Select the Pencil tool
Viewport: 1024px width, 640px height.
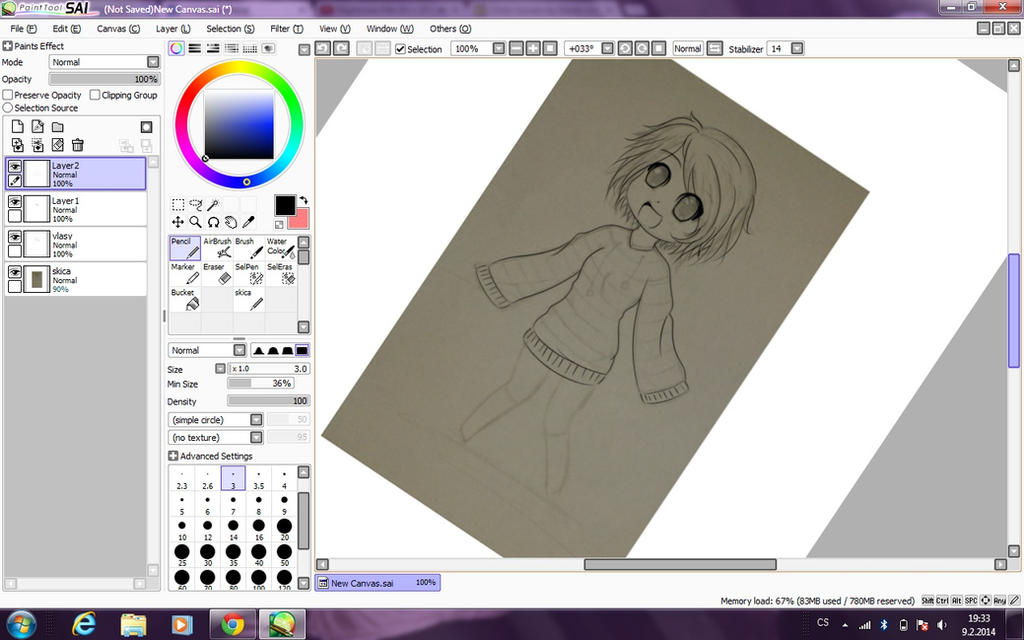185,248
